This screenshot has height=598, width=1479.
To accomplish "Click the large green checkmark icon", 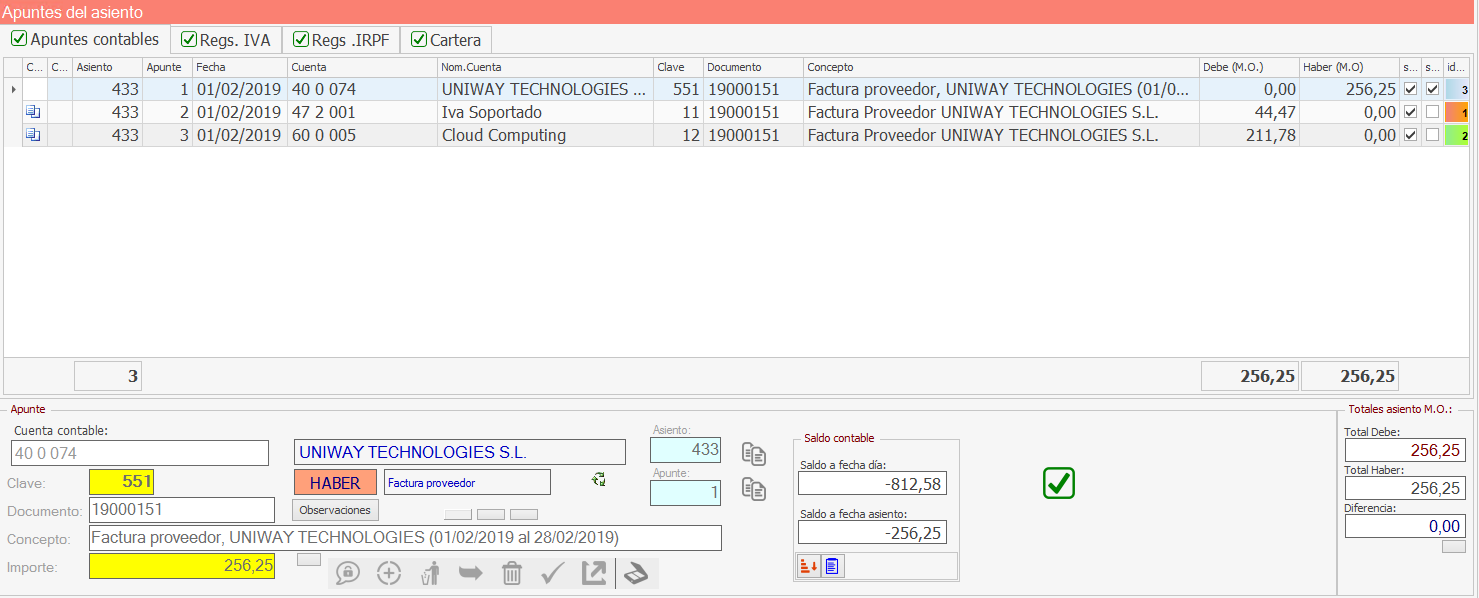I will pos(1059,483).
